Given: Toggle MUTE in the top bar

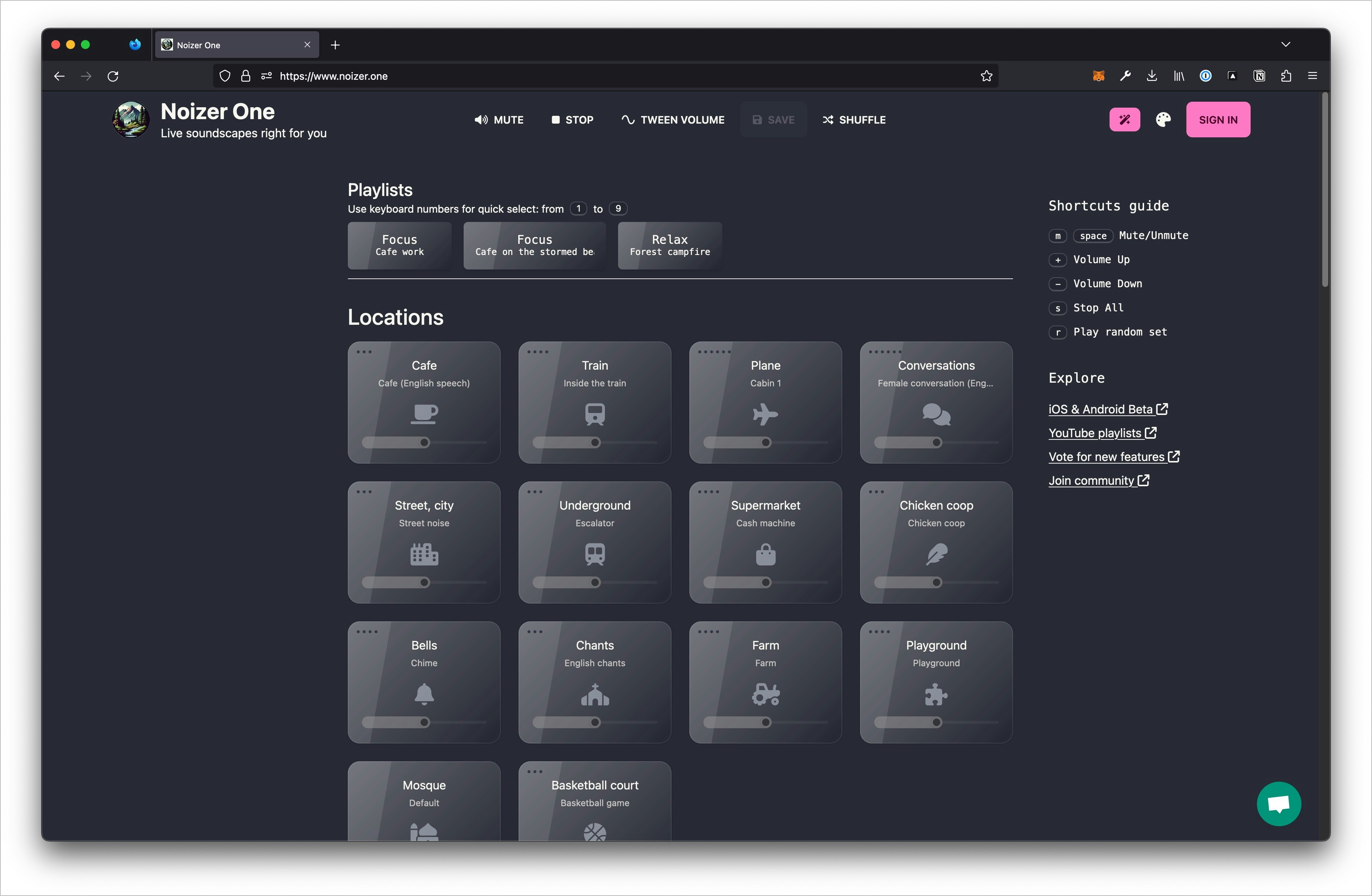Looking at the screenshot, I should click(499, 120).
